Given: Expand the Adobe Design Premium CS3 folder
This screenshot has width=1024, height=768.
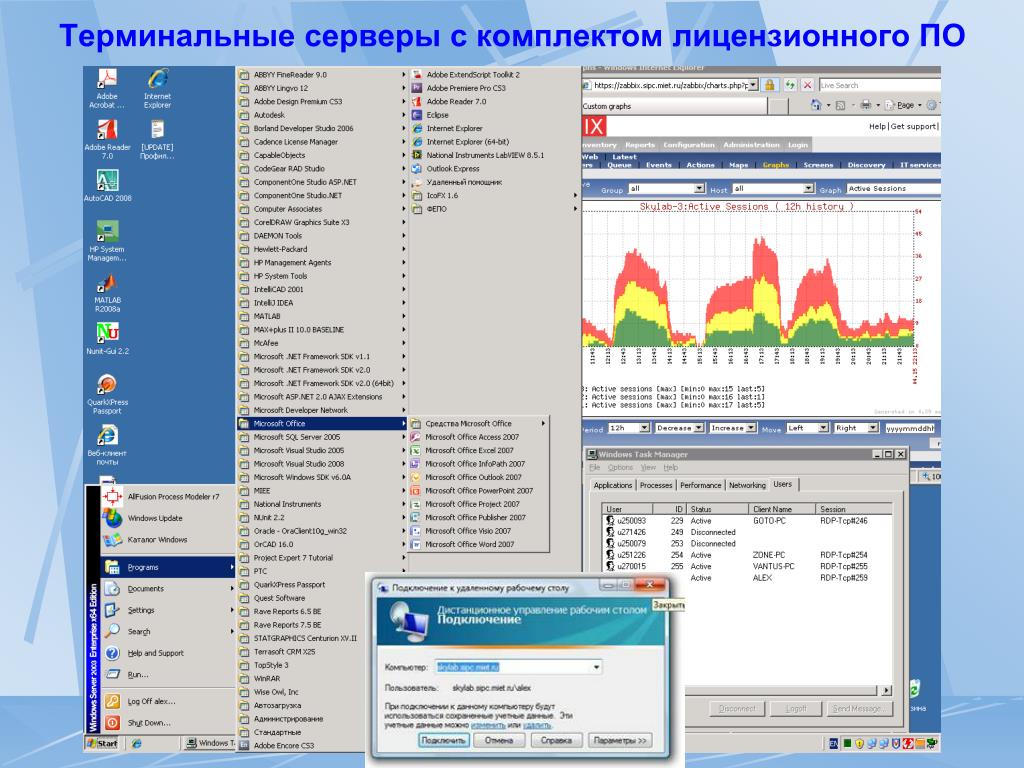Looking at the screenshot, I should (x=322, y=101).
